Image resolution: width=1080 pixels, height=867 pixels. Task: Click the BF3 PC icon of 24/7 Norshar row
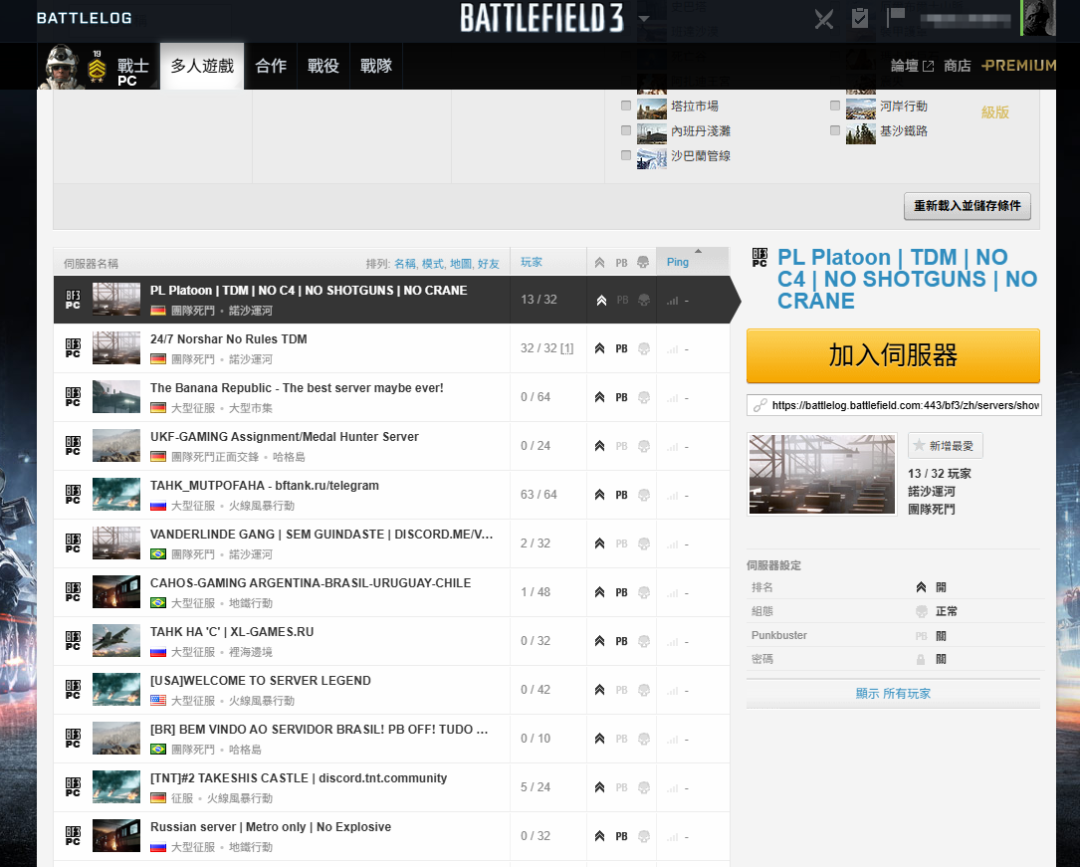(73, 348)
